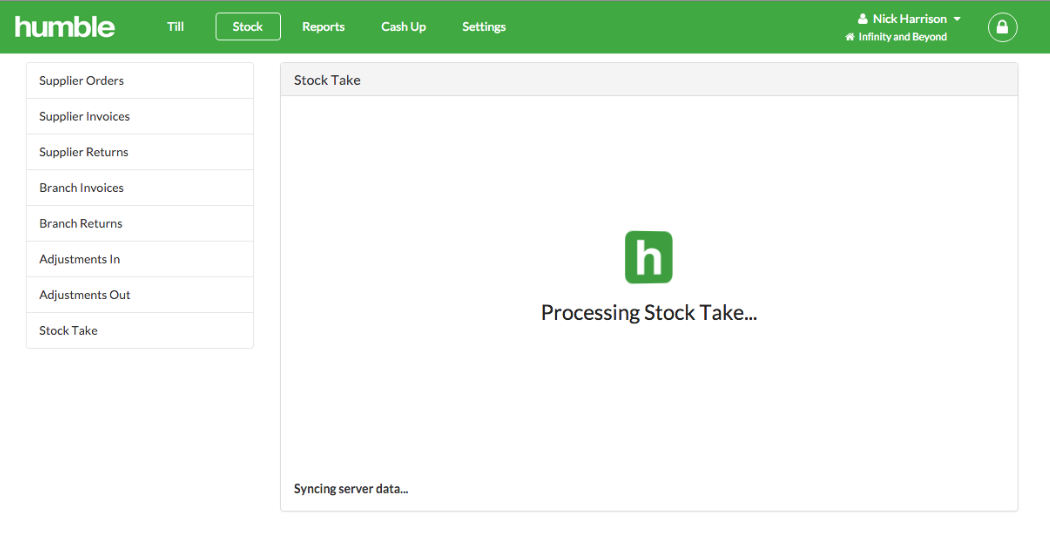Open Supplier Orders in the sidebar
Image resolution: width=1050 pixels, height=540 pixels.
pos(140,80)
